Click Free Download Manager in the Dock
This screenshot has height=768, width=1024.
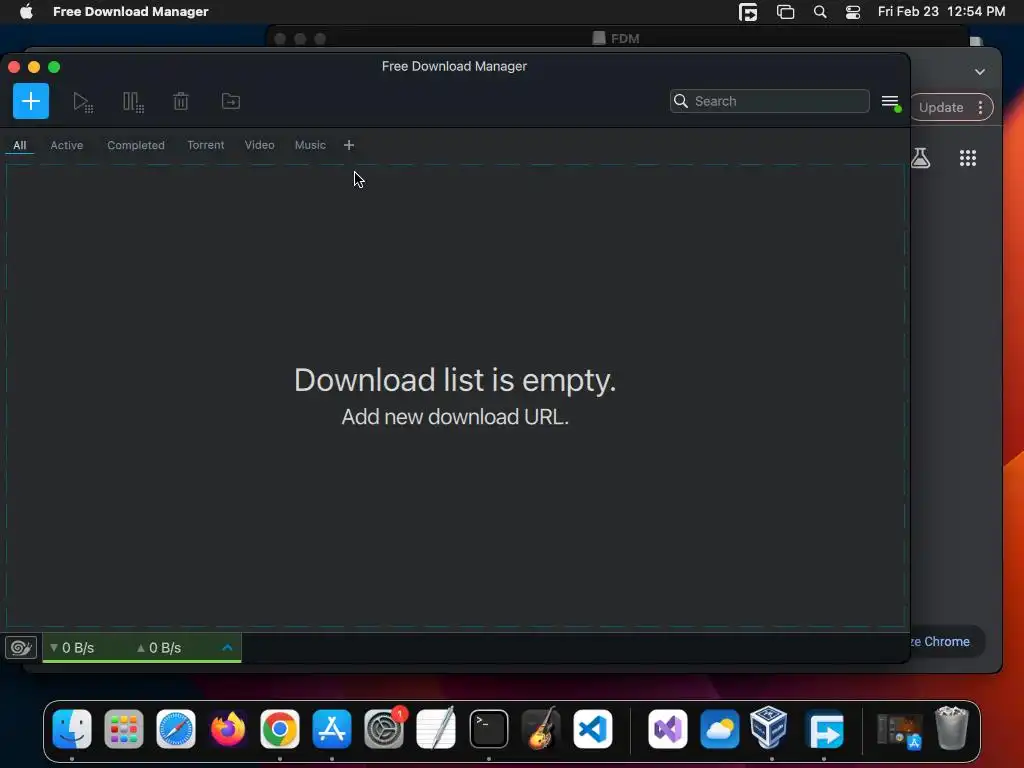(x=824, y=729)
